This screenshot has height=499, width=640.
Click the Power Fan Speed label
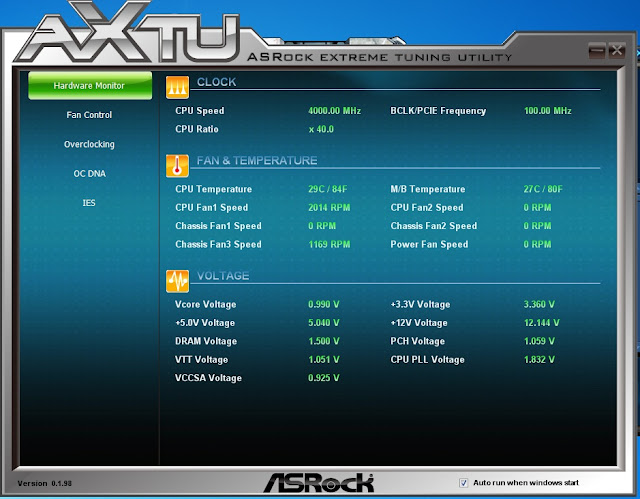(x=429, y=244)
